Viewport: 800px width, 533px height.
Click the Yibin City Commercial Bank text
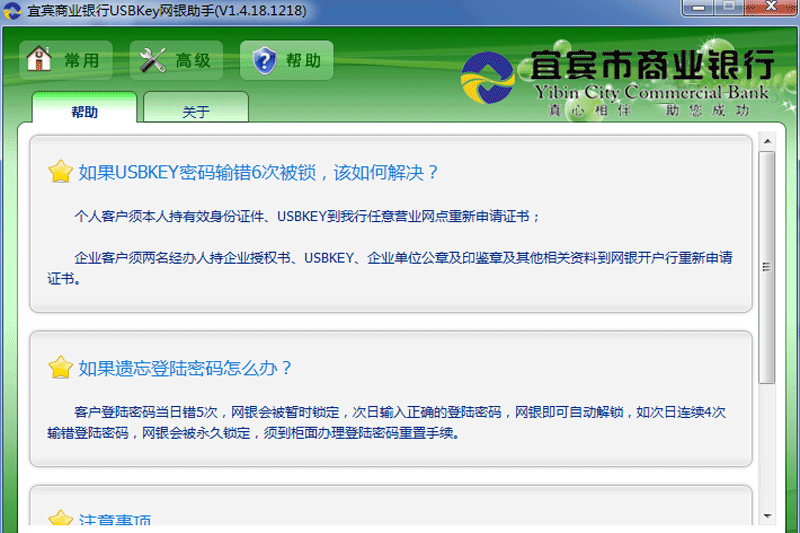click(652, 92)
